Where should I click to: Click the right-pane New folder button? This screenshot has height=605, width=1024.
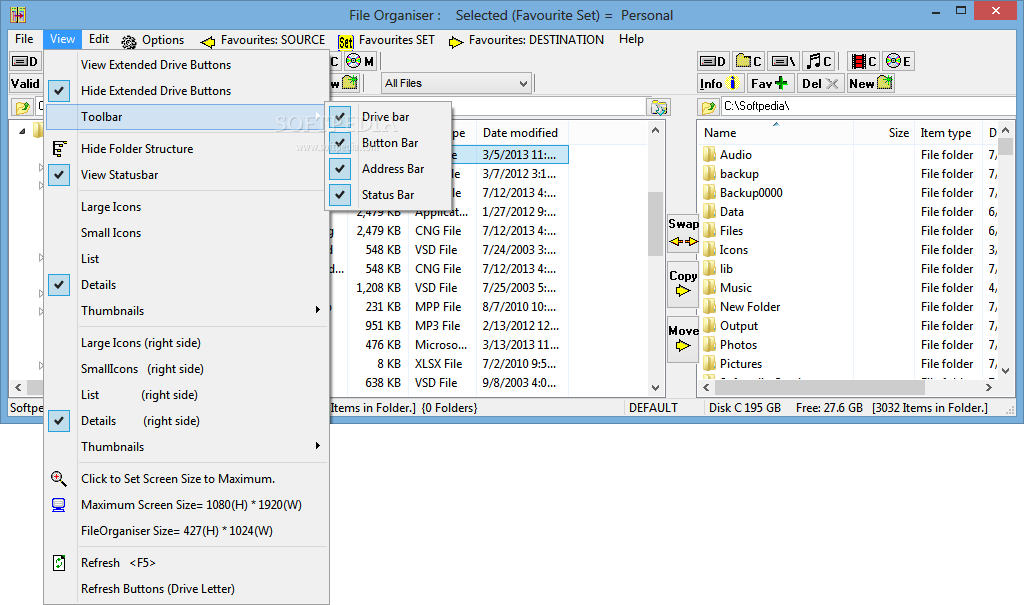click(871, 84)
